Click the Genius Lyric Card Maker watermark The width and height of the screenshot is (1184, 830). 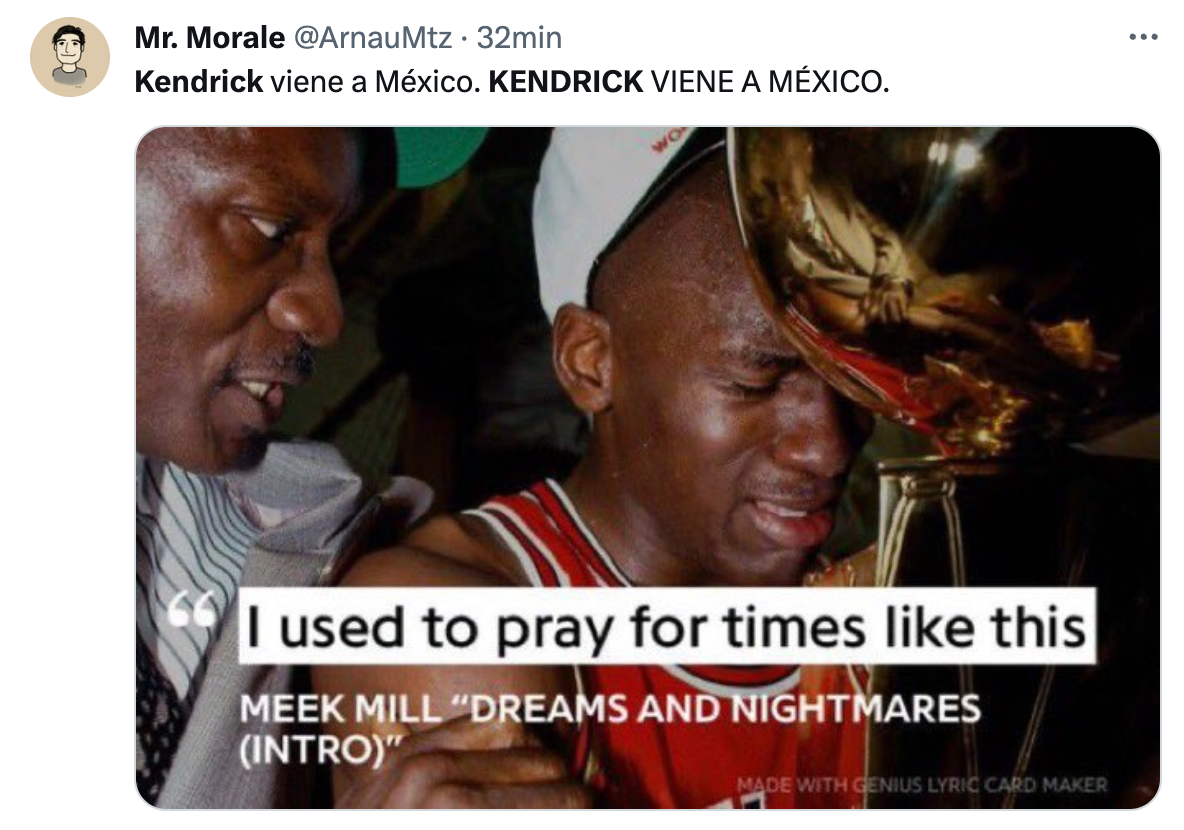pyautogui.click(x=921, y=785)
